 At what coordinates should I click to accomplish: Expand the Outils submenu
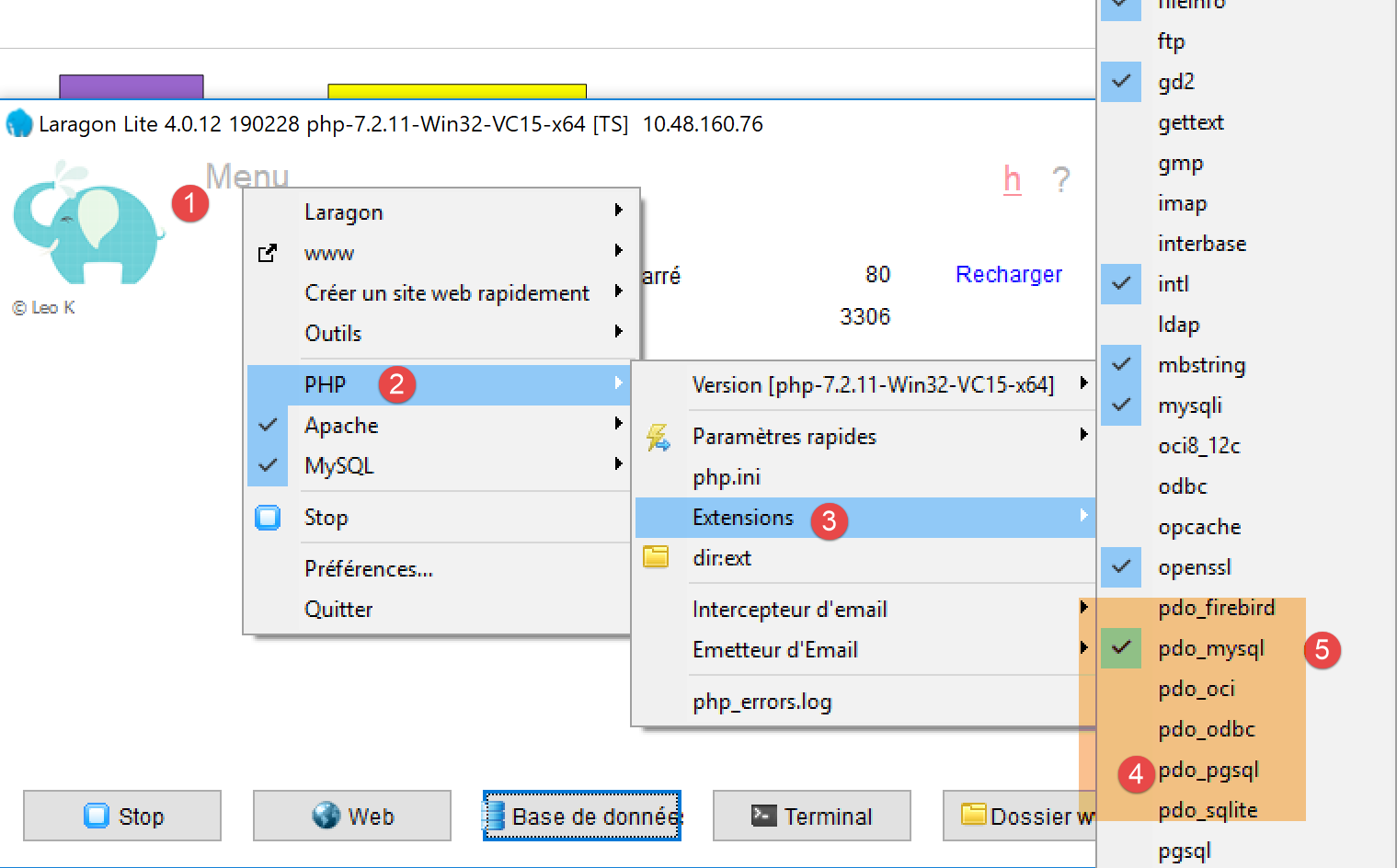coord(333,334)
